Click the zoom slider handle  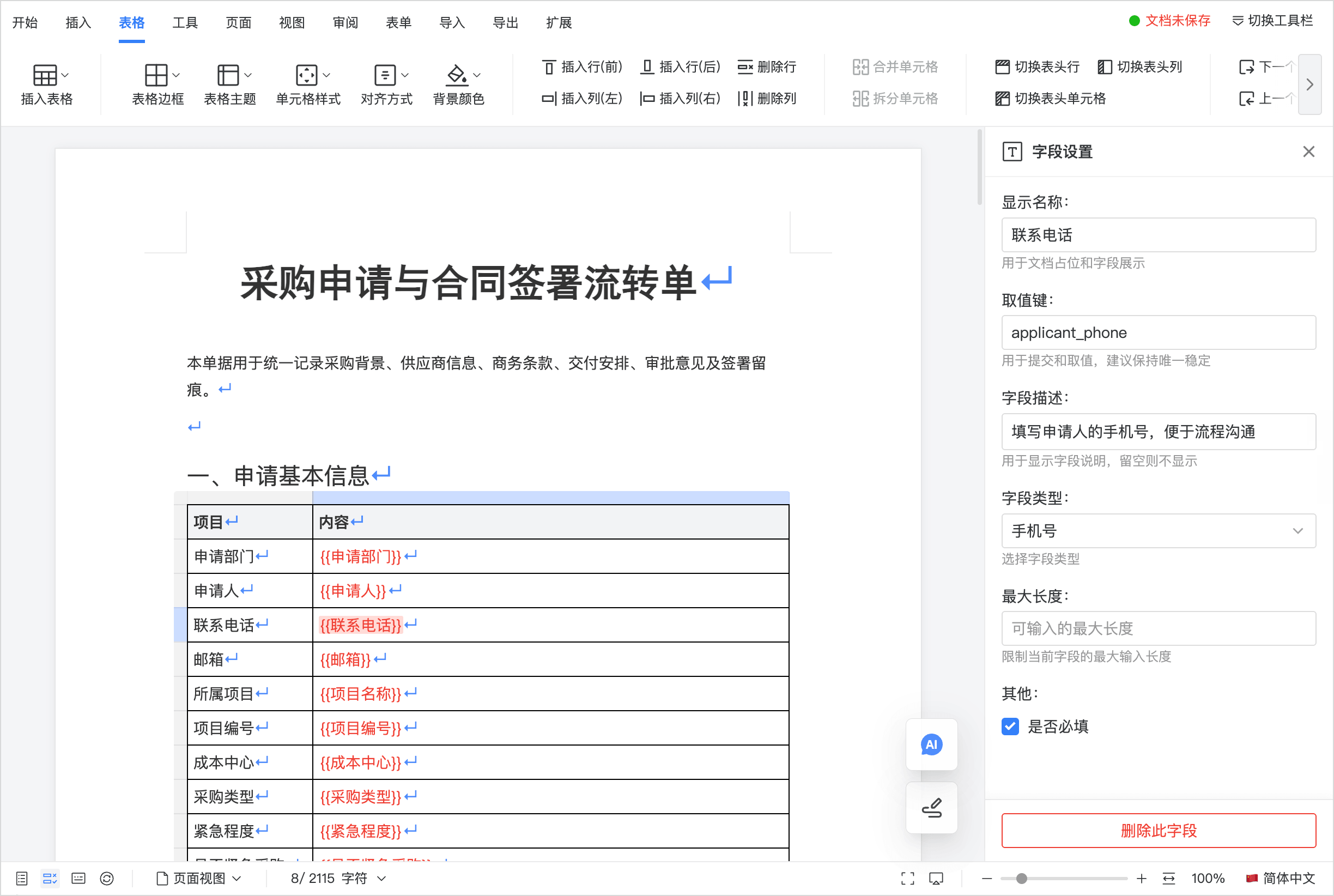tap(1022, 878)
